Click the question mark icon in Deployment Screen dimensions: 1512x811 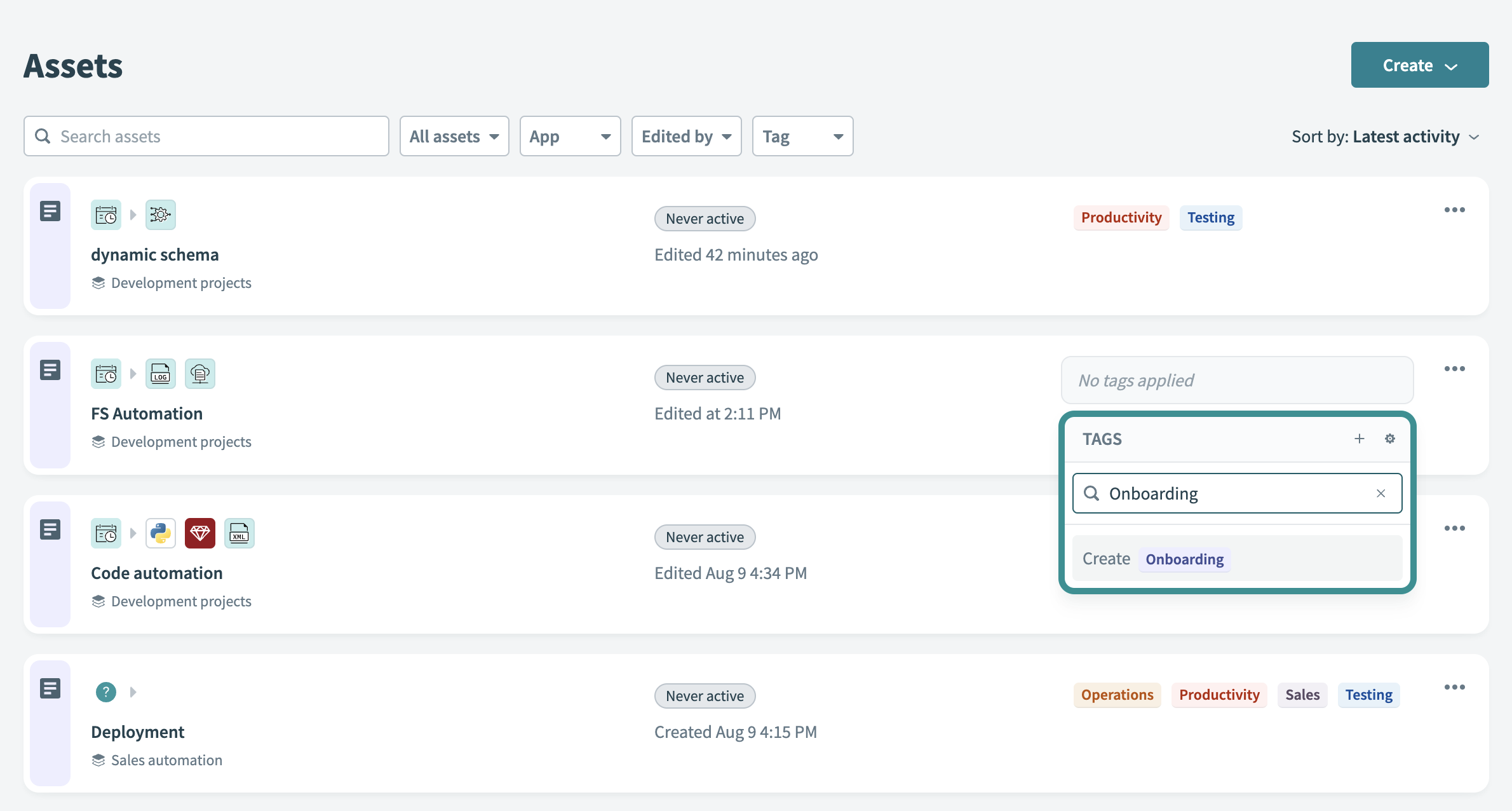[x=106, y=692]
